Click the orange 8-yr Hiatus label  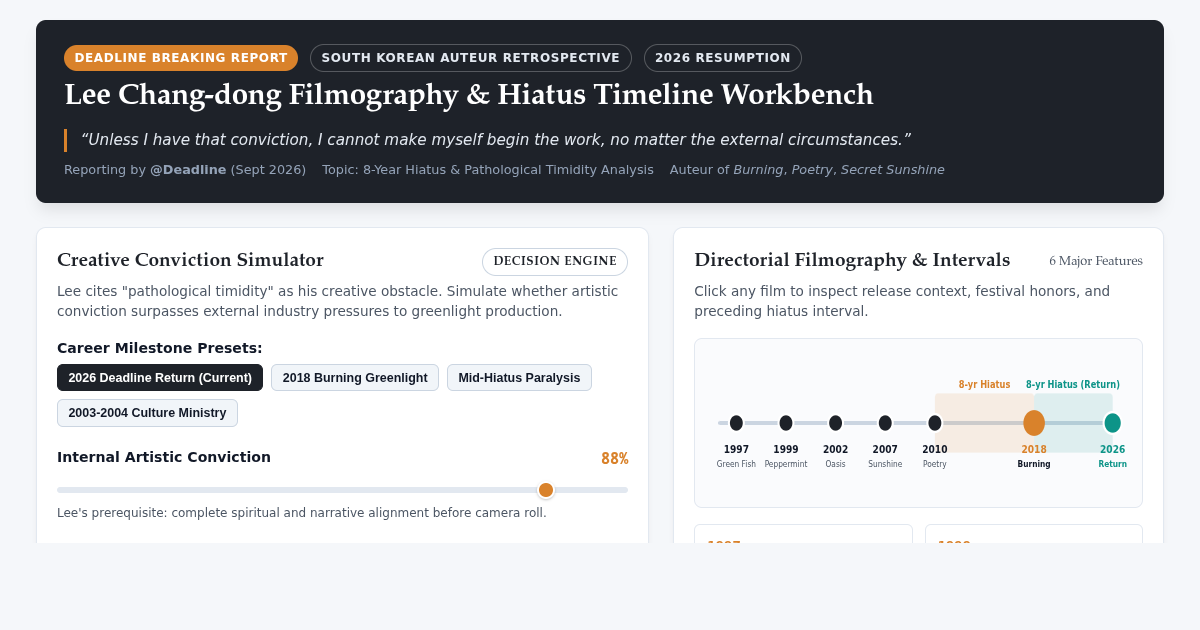[x=984, y=385]
